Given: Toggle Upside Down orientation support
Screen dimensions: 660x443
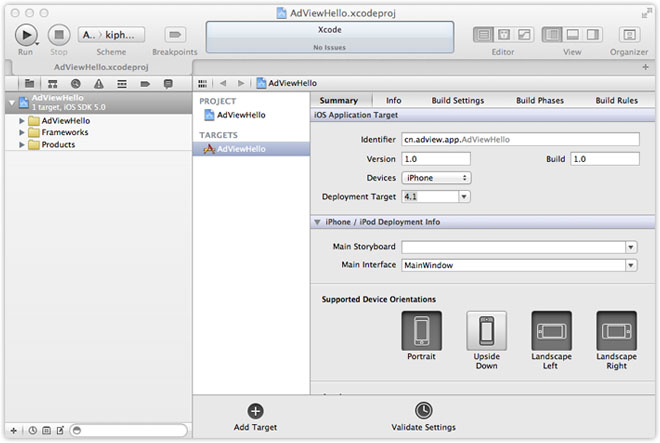Looking at the screenshot, I should coord(486,330).
